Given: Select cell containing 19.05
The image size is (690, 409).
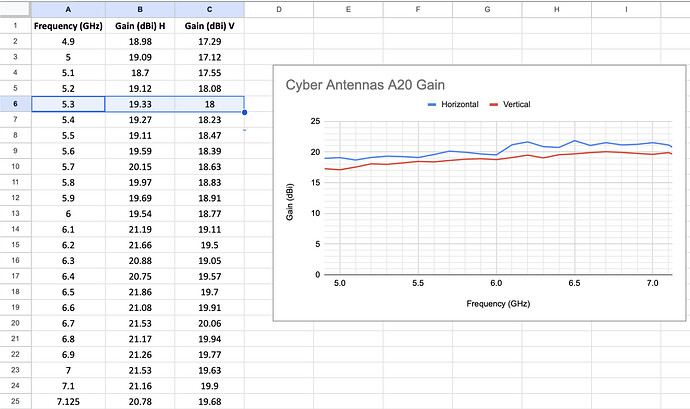Looking at the screenshot, I should point(209,261).
